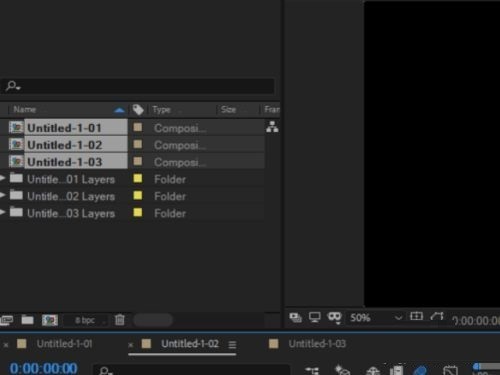
Task: Expand the Untitle...02 Layers folder
Action: (x=3, y=195)
